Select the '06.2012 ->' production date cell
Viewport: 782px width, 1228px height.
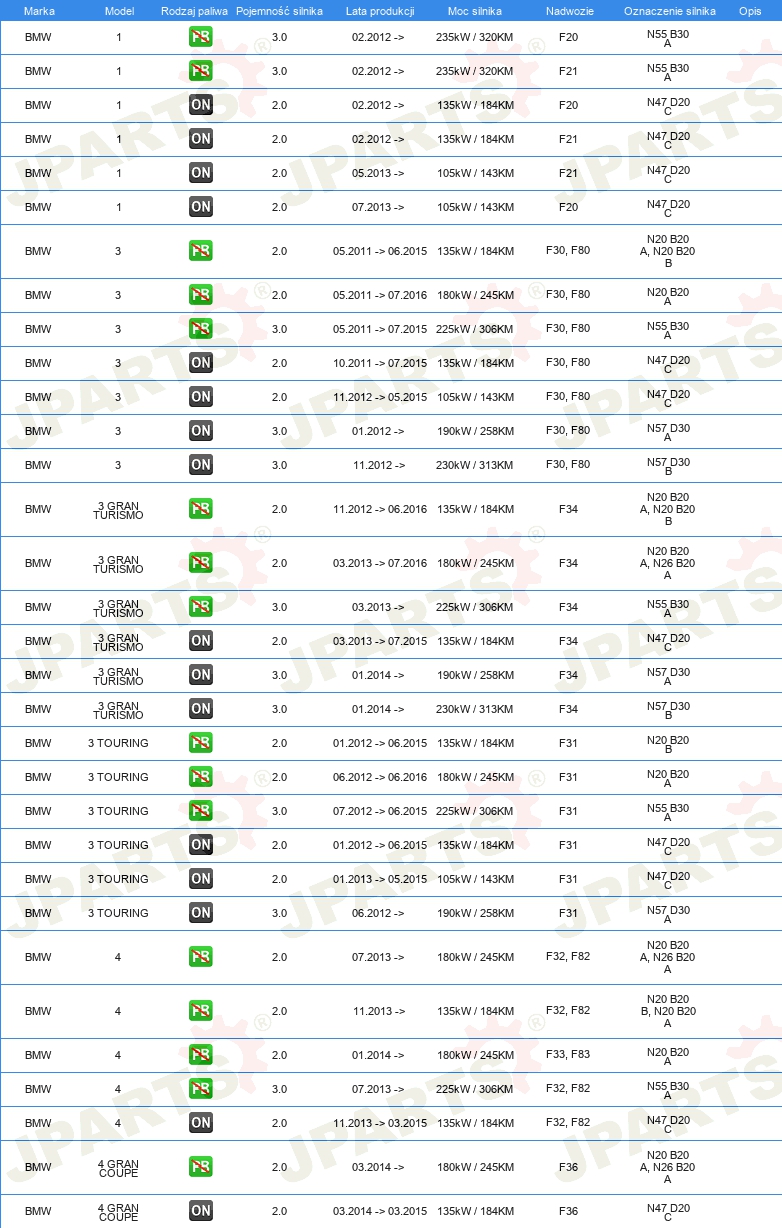tap(378, 913)
